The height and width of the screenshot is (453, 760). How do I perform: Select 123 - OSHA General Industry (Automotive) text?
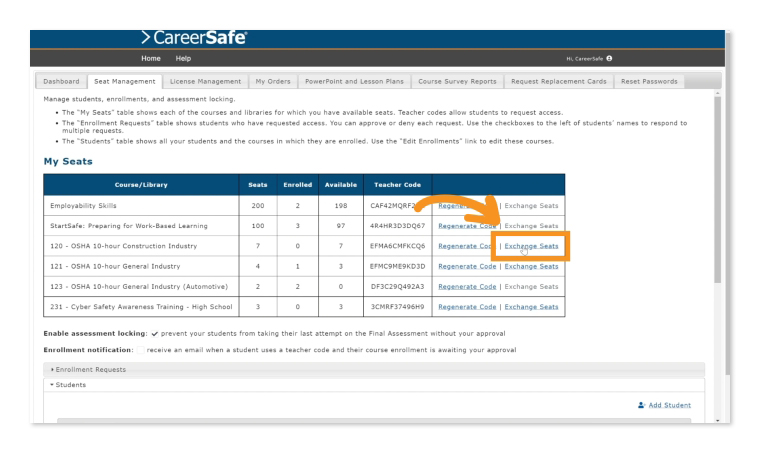point(139,287)
